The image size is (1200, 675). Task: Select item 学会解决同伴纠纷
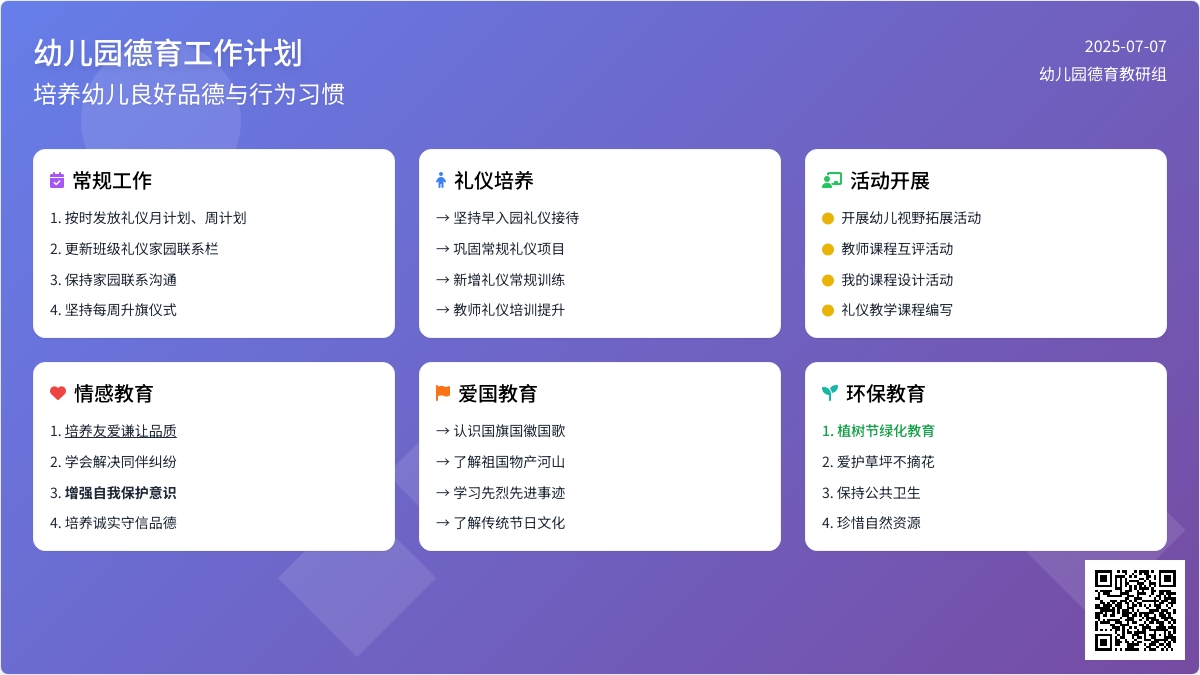click(113, 462)
